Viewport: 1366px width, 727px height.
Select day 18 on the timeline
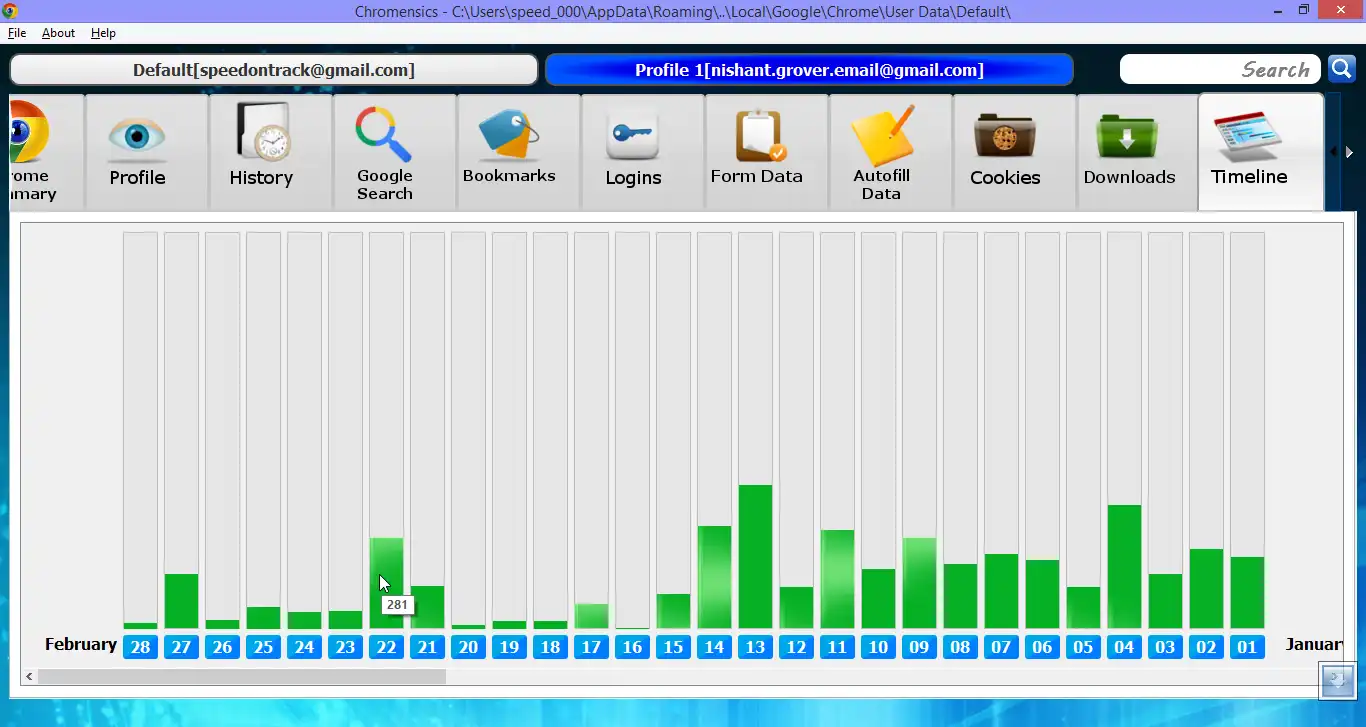550,647
